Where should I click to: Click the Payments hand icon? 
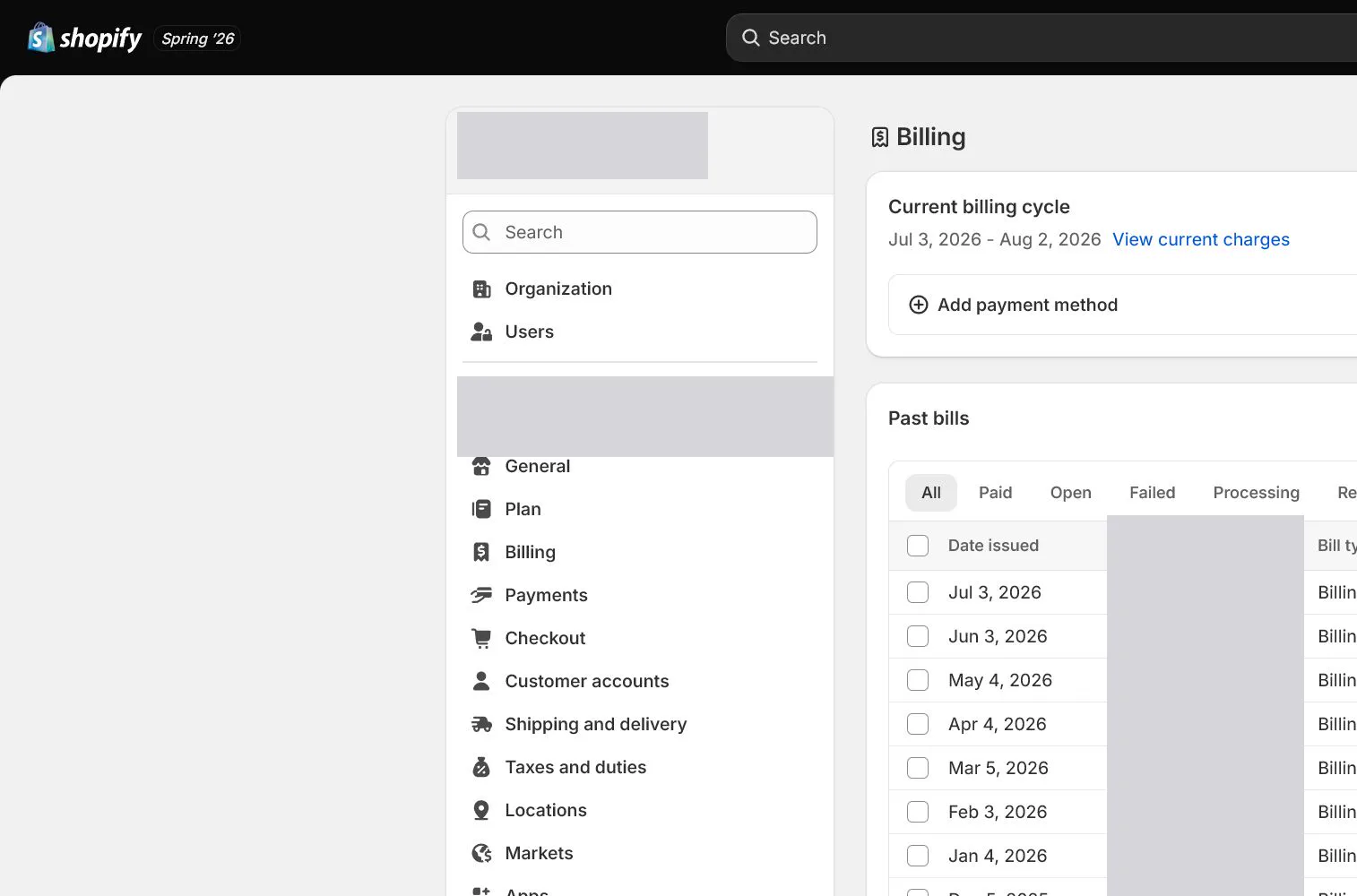[481, 595]
